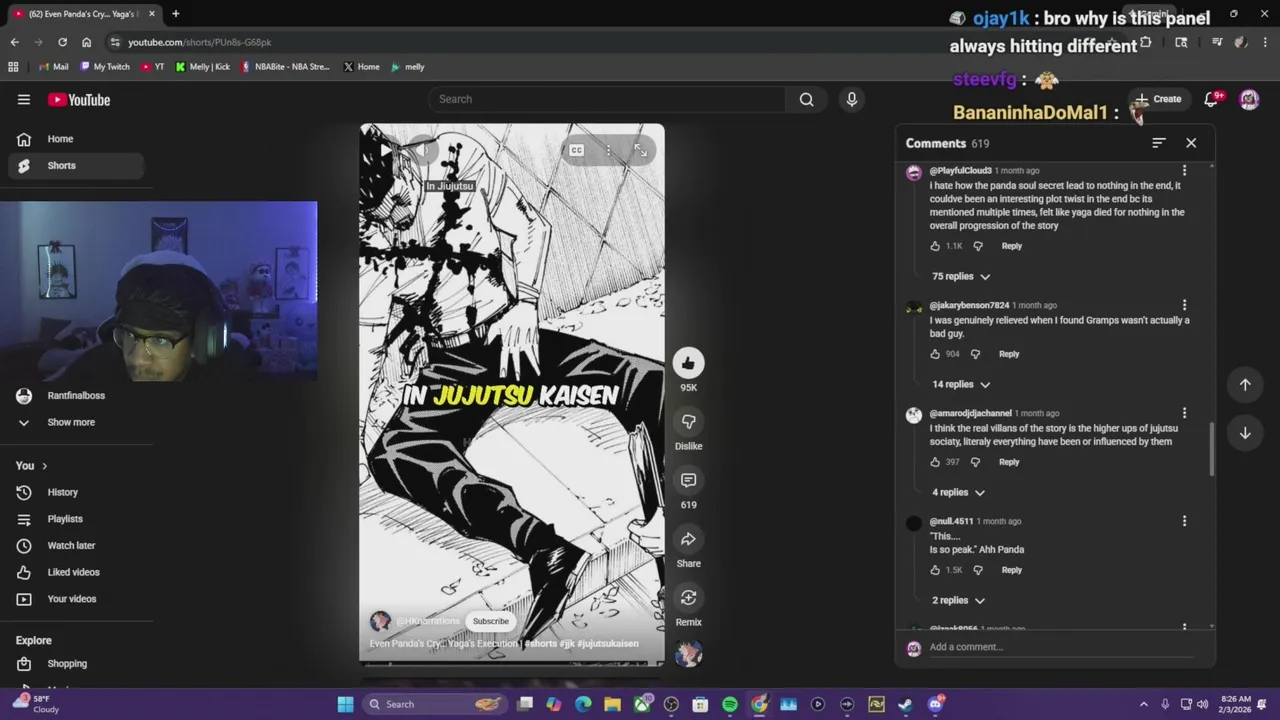The image size is (1280, 720).
Task: Dislike the Short
Action: pyautogui.click(x=688, y=421)
